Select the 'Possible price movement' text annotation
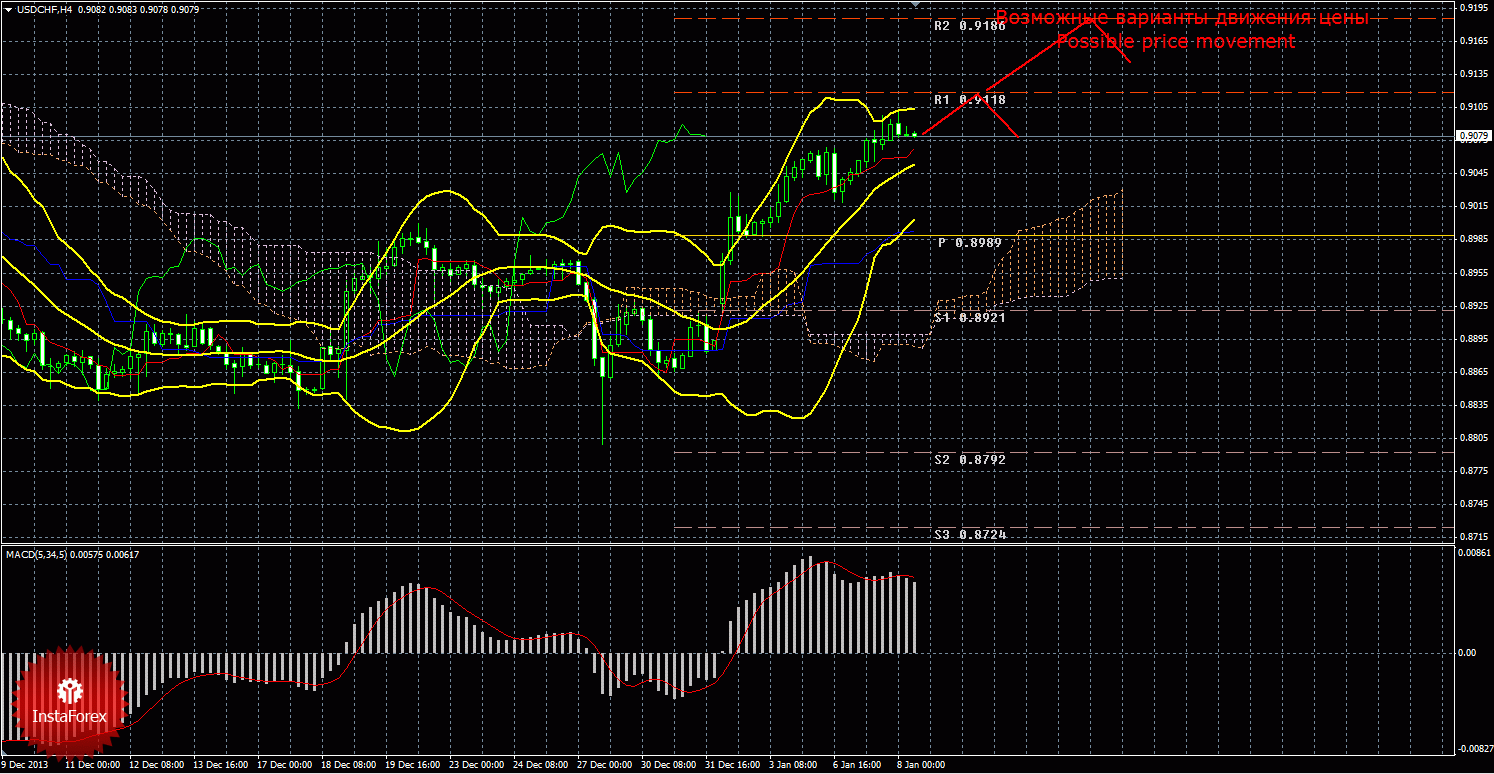 click(1176, 42)
